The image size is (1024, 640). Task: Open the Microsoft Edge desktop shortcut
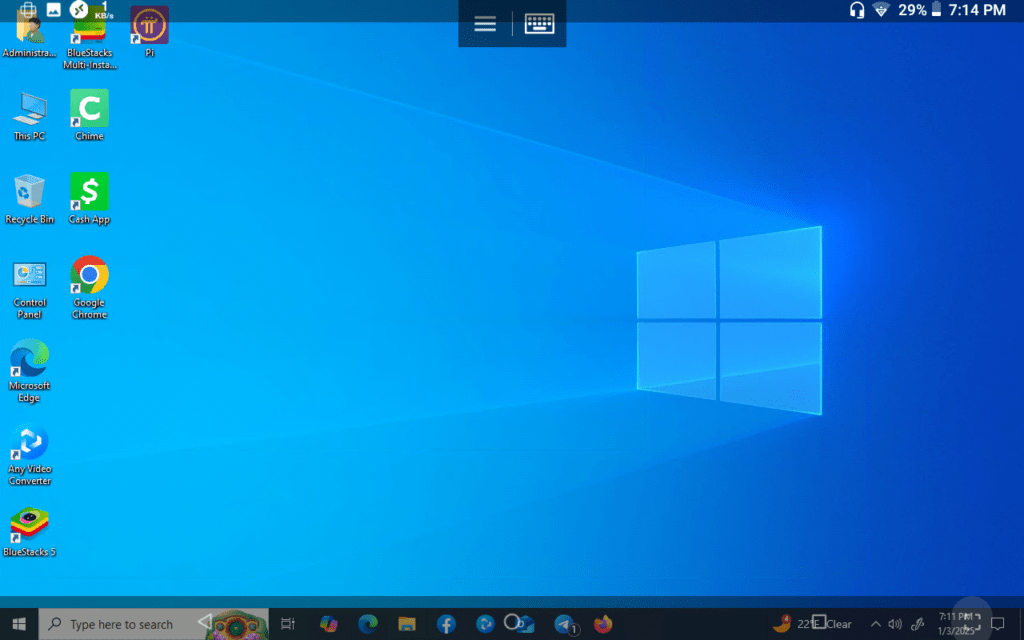[x=29, y=370]
